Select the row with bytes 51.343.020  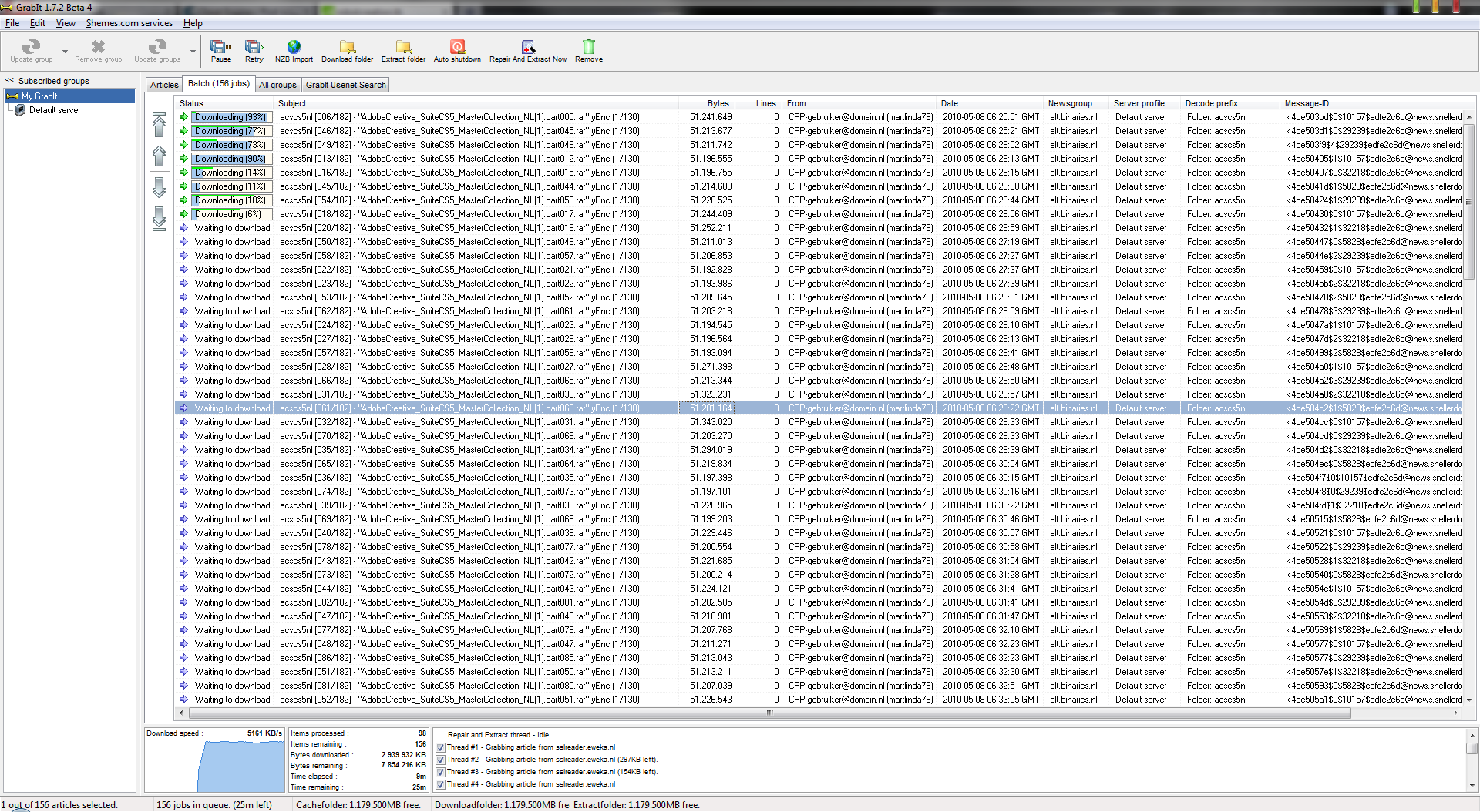[819, 422]
